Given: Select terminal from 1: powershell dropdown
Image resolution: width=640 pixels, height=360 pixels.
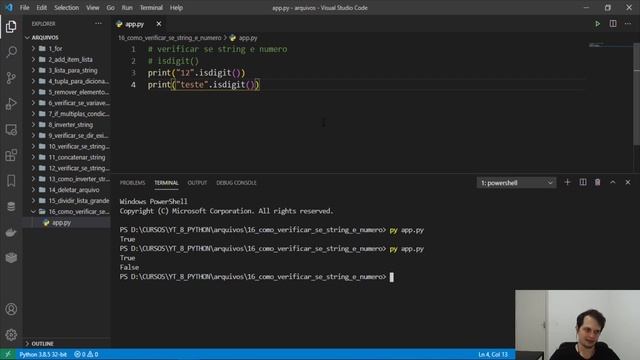Looking at the screenshot, I should (516, 183).
